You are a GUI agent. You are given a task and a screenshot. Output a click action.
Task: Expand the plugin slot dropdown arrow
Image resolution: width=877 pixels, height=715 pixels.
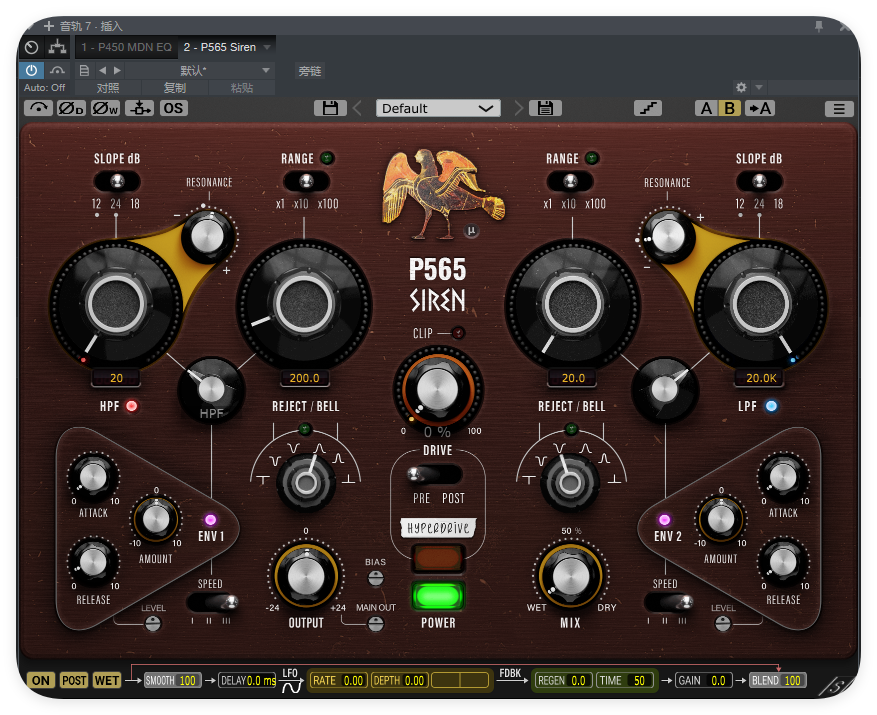pos(267,47)
